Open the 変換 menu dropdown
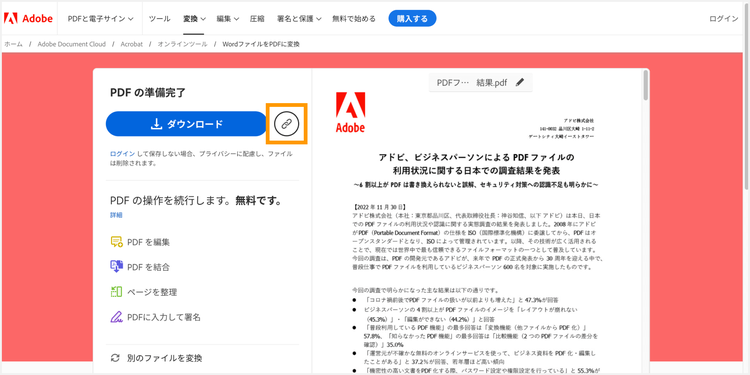Image resolution: width=750 pixels, height=375 pixels. point(194,19)
